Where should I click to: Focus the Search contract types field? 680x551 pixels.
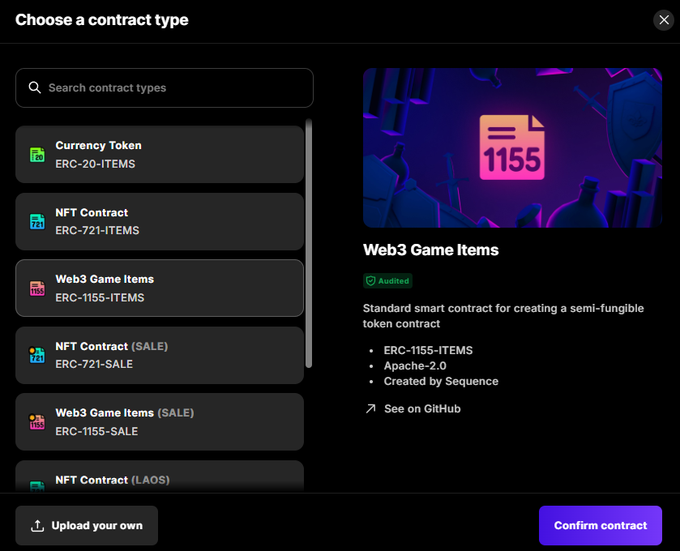[x=164, y=88]
